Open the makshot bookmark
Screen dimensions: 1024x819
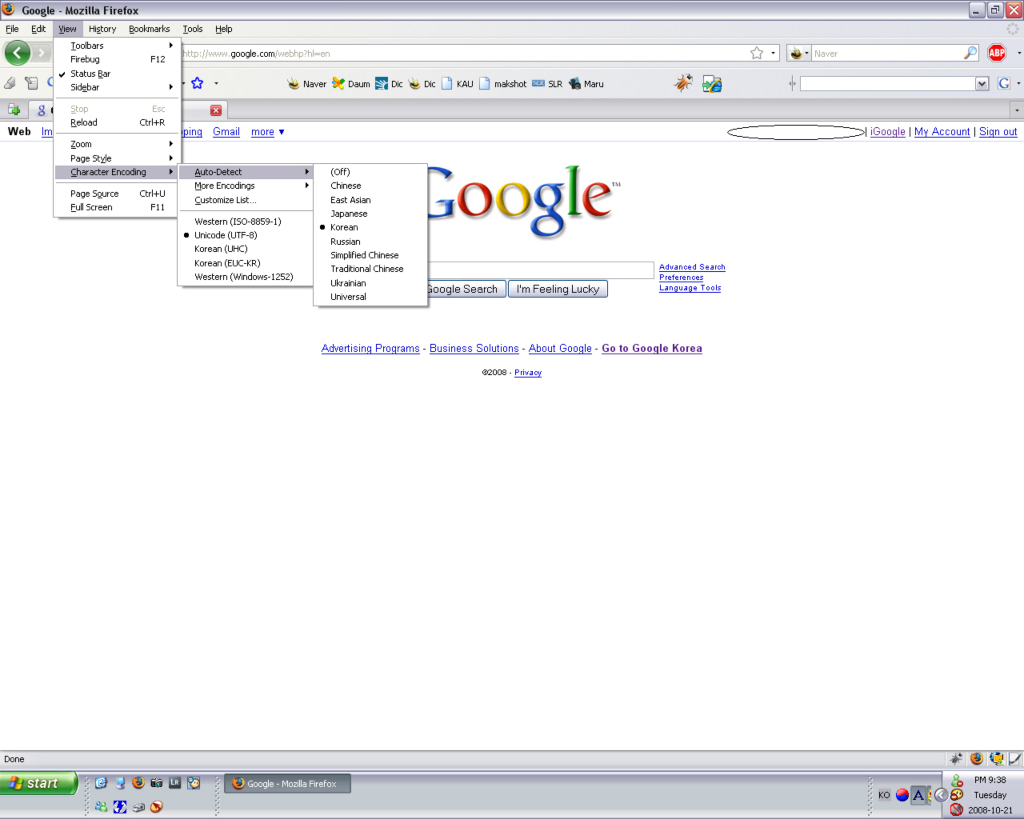click(503, 84)
